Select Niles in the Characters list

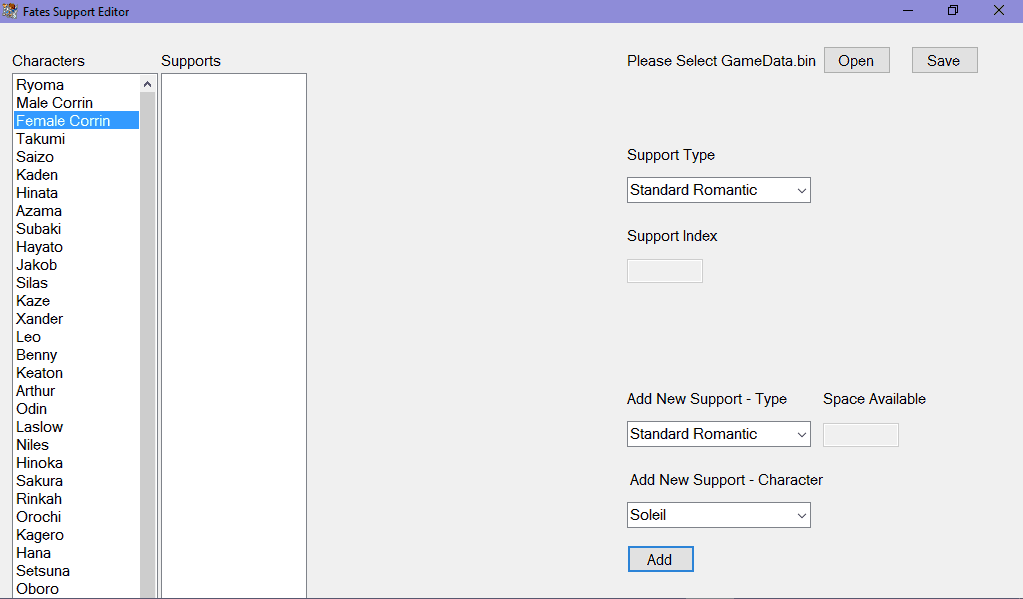tap(76, 445)
